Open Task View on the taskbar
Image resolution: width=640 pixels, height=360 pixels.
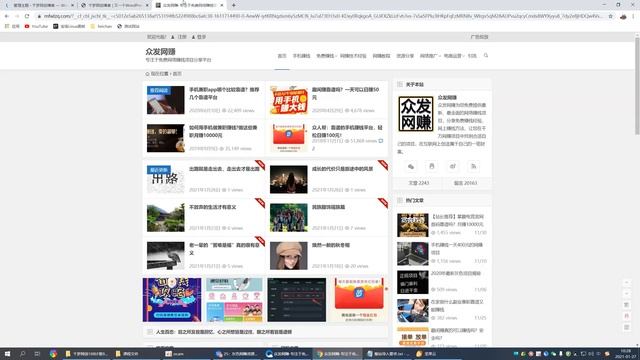37,354
